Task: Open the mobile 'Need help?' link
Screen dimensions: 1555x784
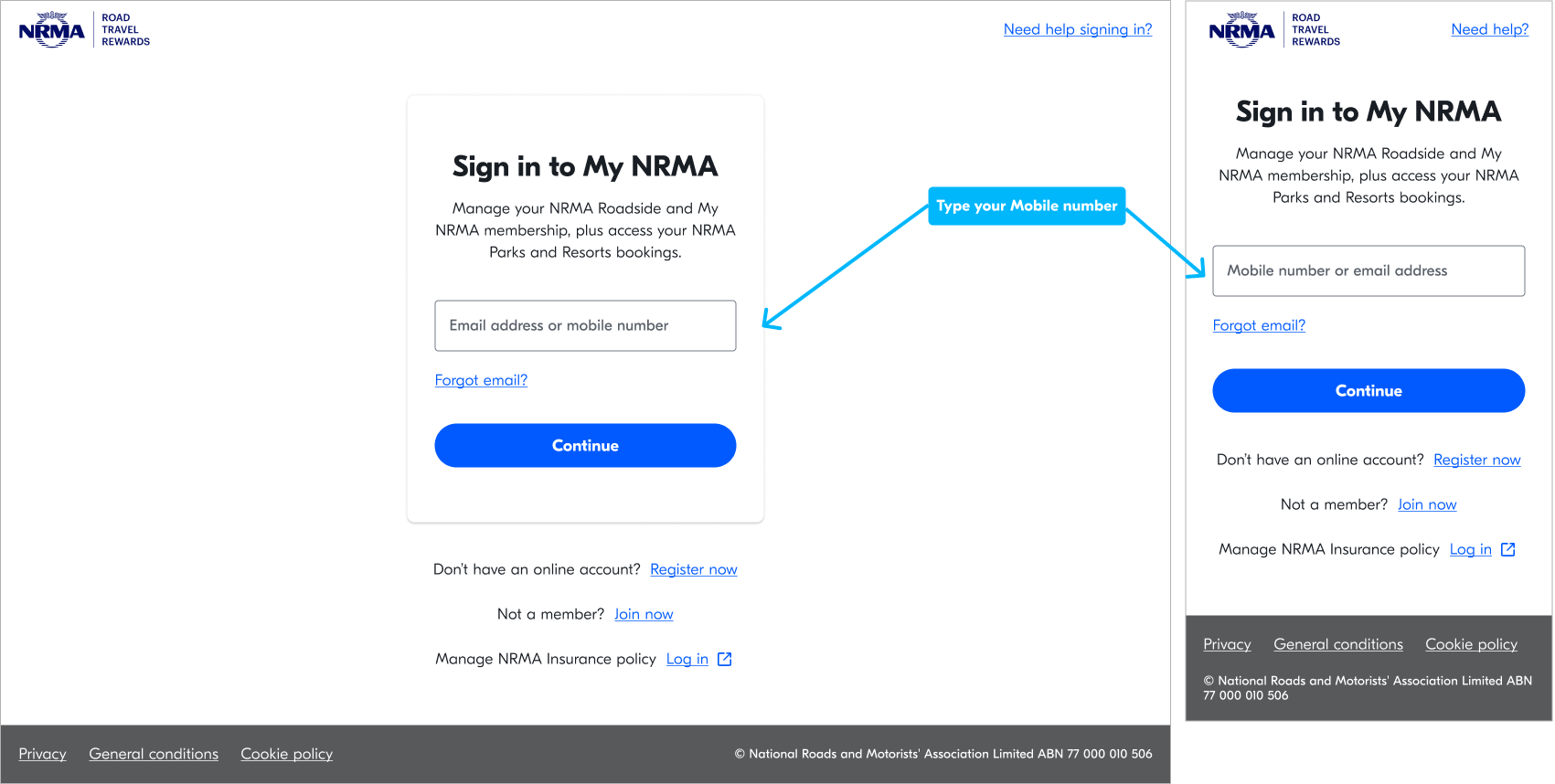Action: [x=1490, y=29]
